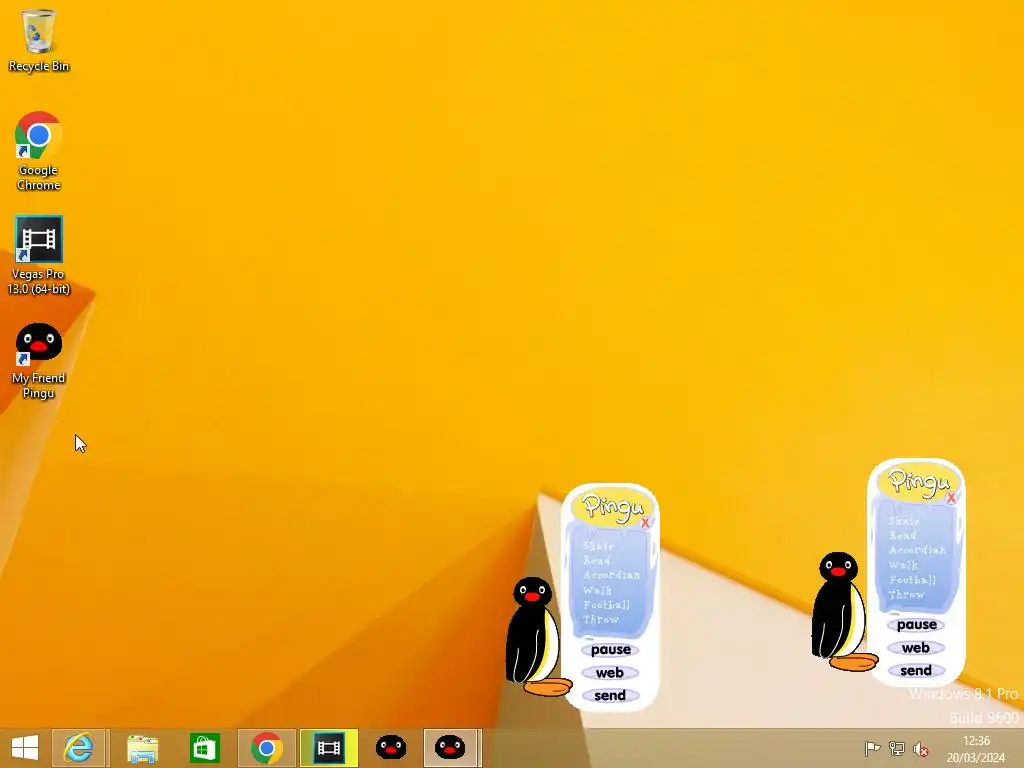Choose Skate in the right Pingu panel

[904, 521]
